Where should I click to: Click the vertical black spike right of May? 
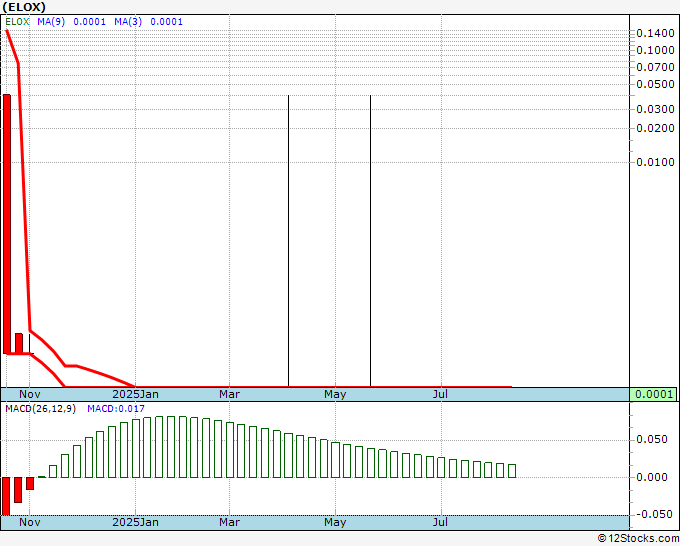point(370,240)
